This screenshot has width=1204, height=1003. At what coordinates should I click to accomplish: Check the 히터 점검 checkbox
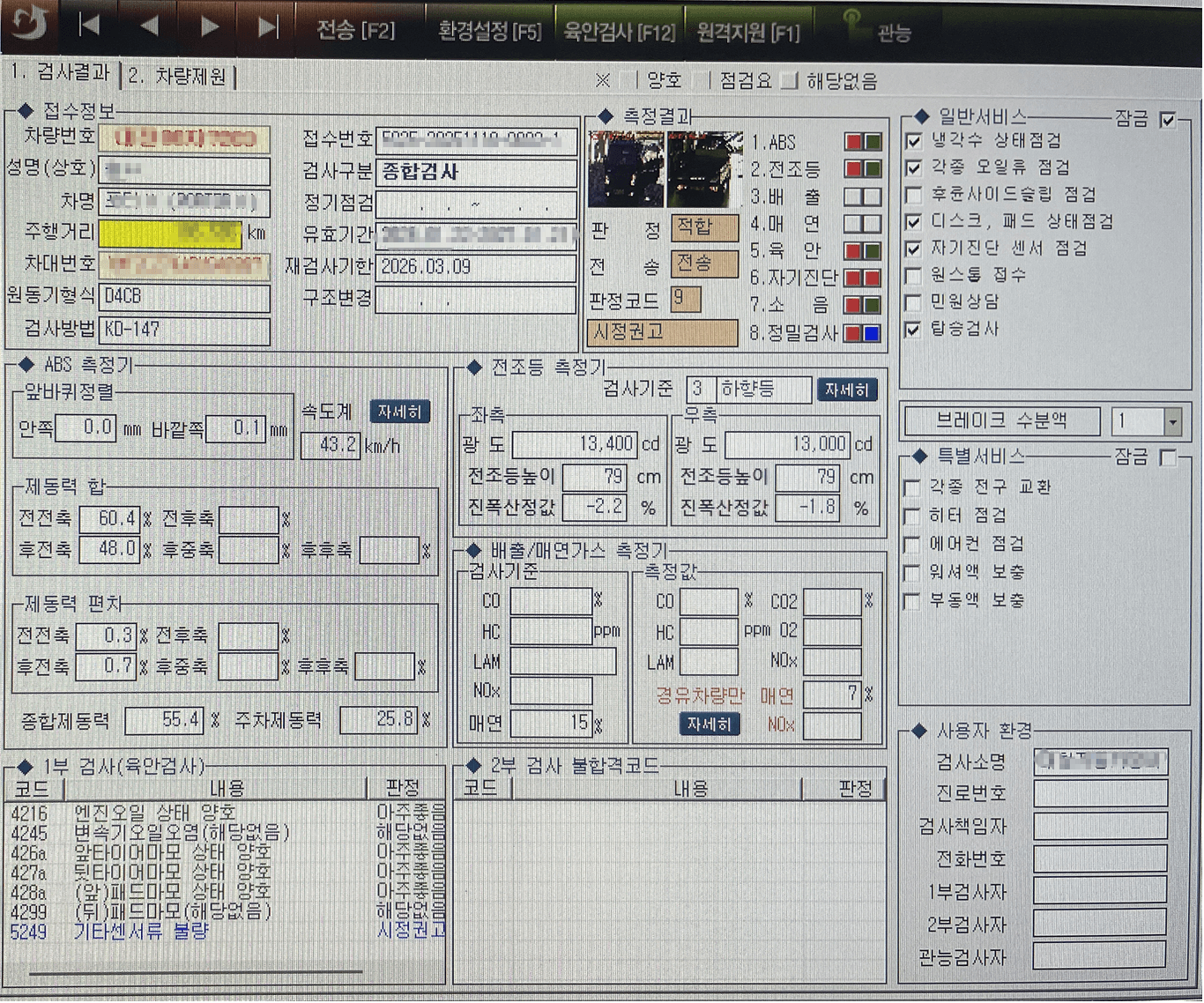coord(912,516)
